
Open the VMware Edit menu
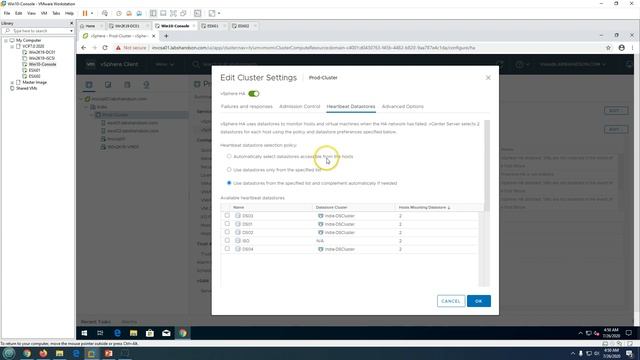pyautogui.click(x=19, y=13)
